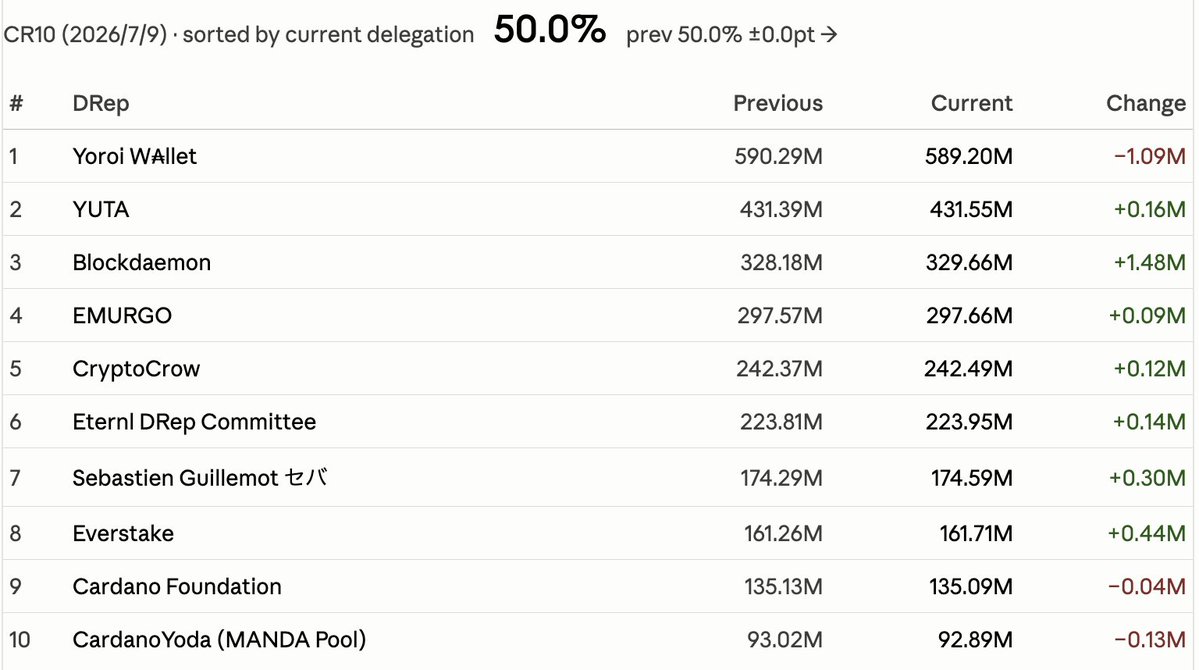Click Yoroi Wallet's −1.09M change value
Image resolution: width=1199 pixels, height=670 pixels.
tap(1149, 156)
